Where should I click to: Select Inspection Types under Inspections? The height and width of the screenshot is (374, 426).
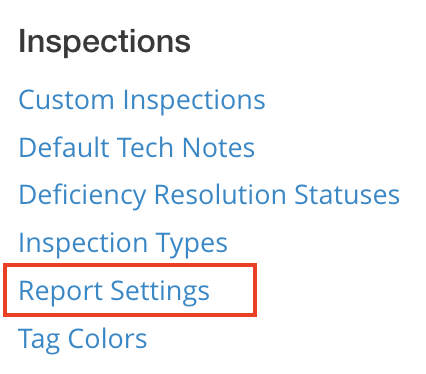click(123, 243)
